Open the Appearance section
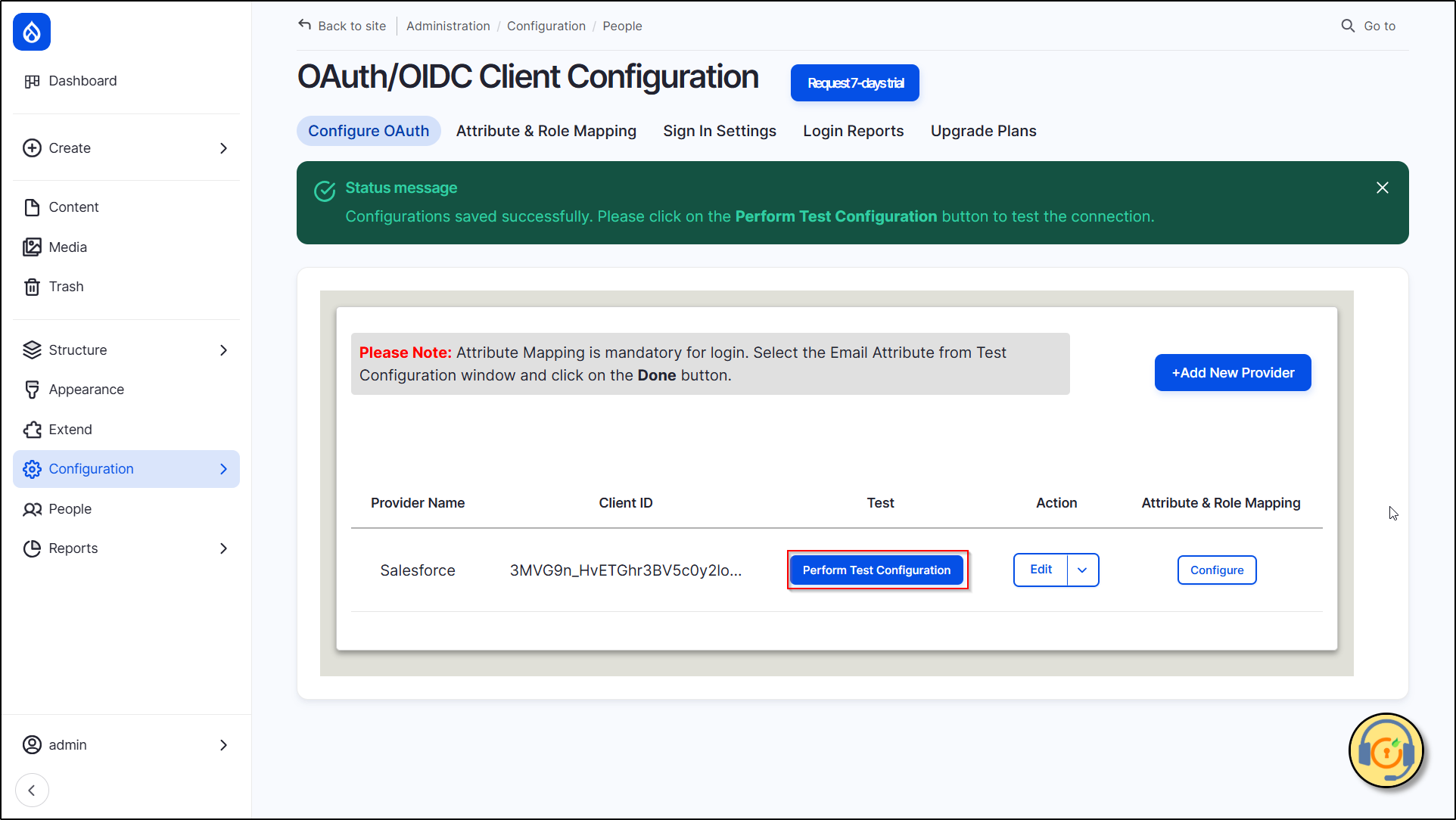The width and height of the screenshot is (1456, 820). pos(86,390)
